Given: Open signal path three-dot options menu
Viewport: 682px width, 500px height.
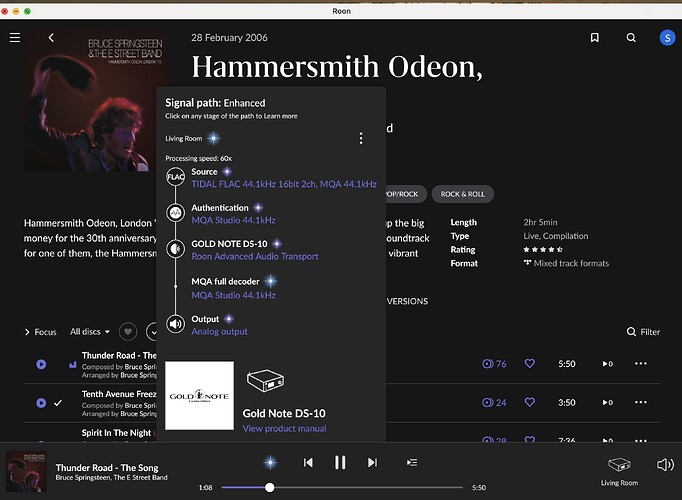Looking at the screenshot, I should coord(361,138).
